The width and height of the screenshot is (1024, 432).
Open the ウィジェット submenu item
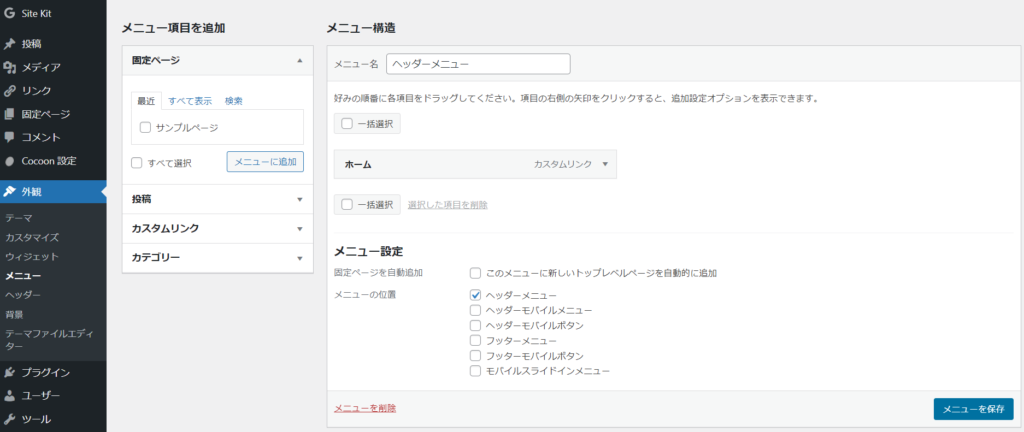tap(31, 256)
